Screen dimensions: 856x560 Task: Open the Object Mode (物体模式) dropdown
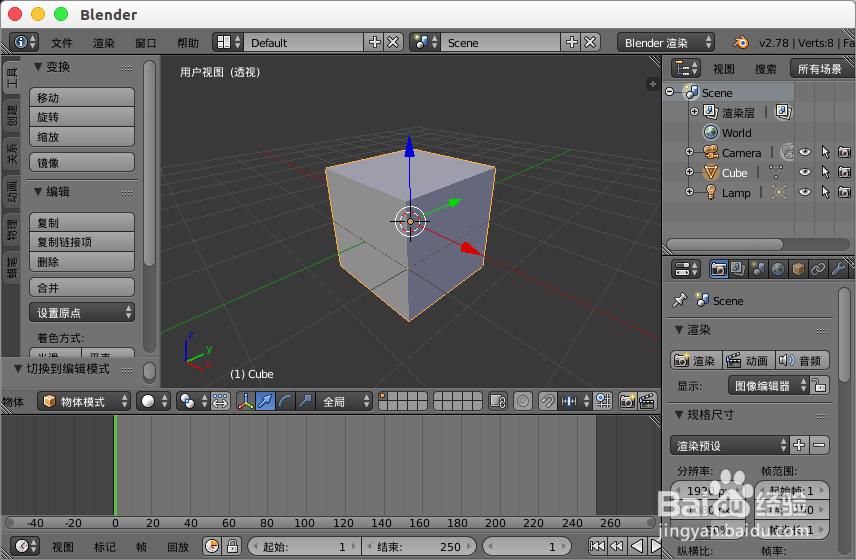click(x=84, y=402)
